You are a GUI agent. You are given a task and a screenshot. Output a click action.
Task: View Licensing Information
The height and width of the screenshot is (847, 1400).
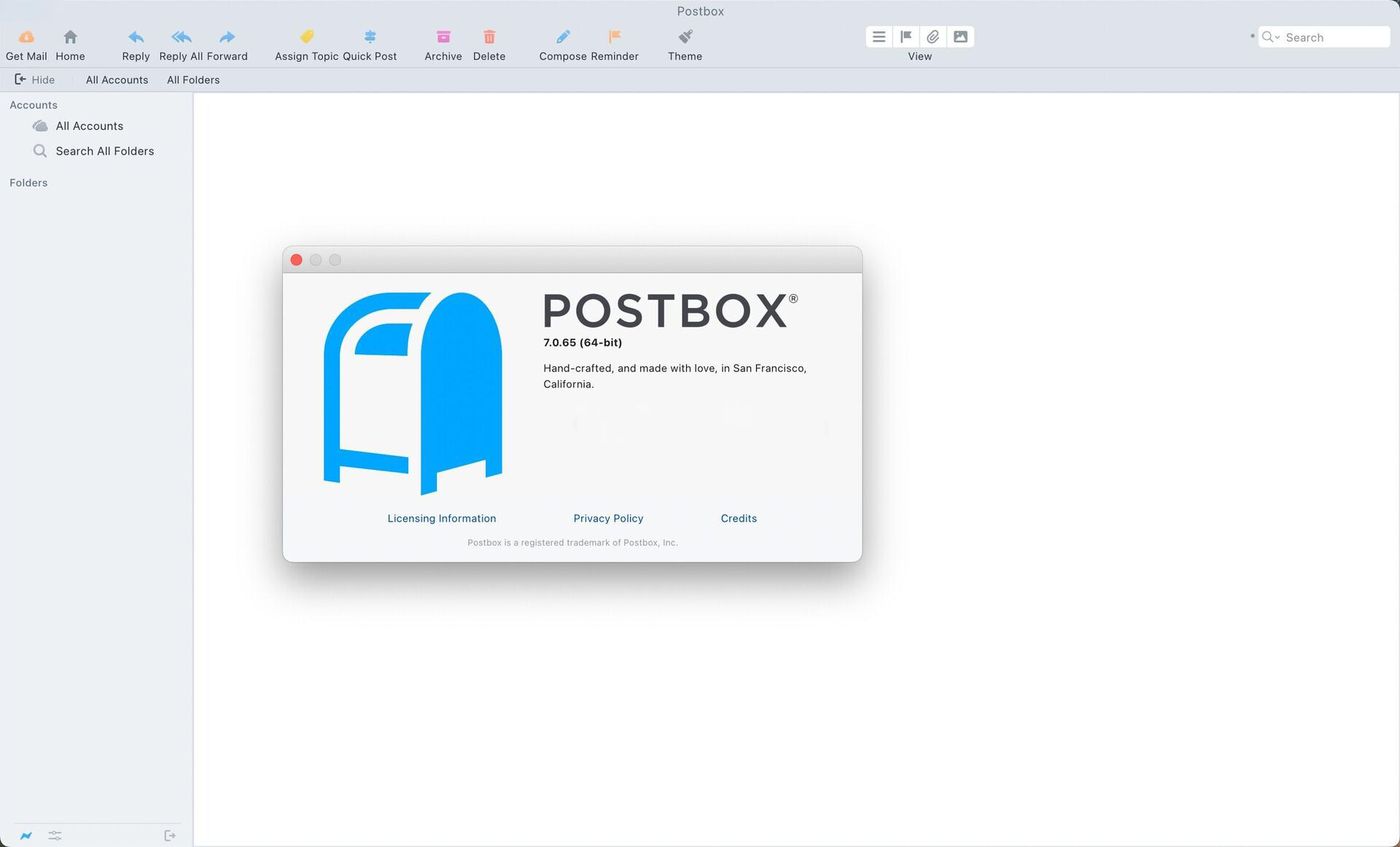(441, 518)
